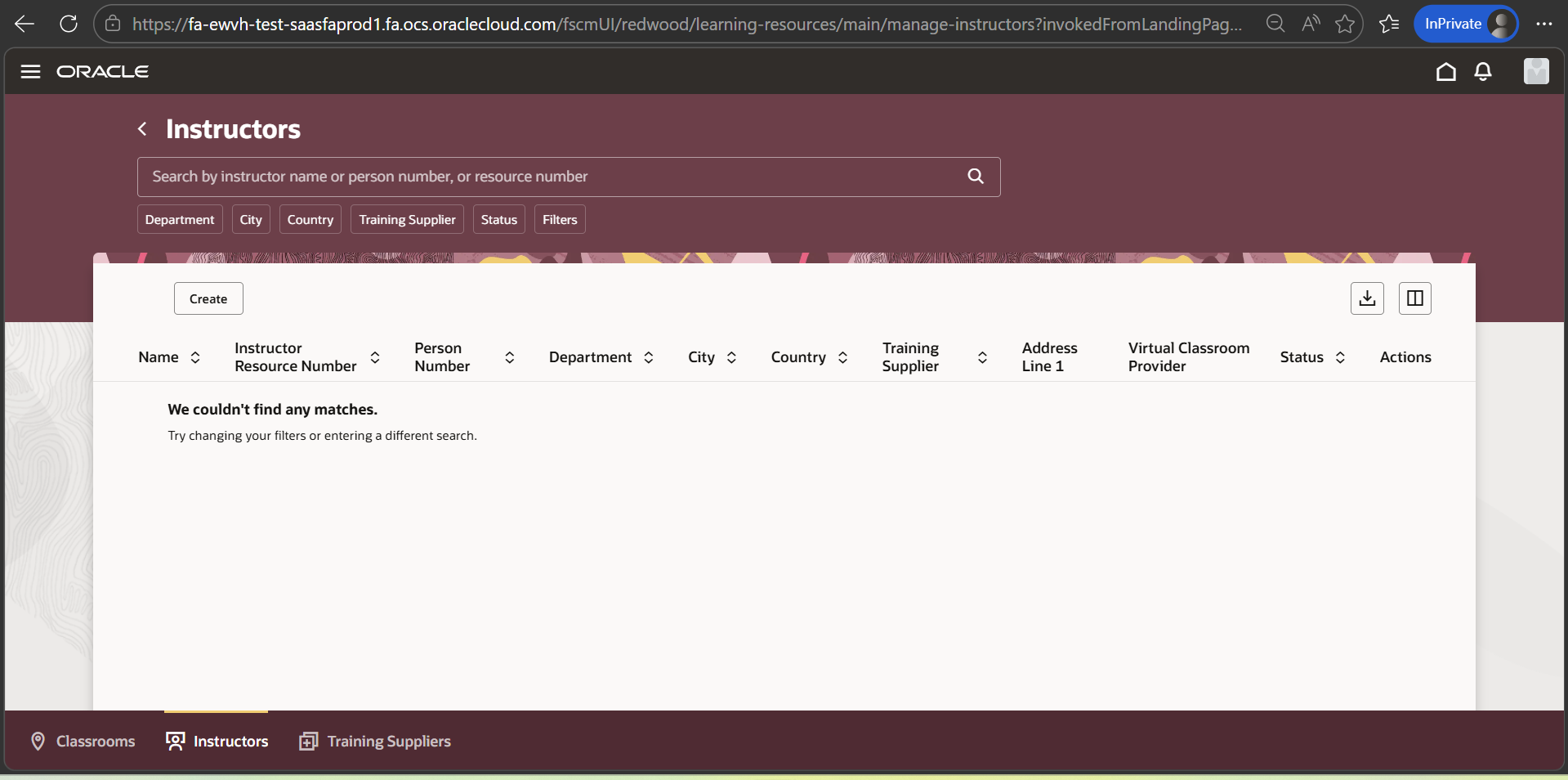Click the browser address bar URL

(686, 24)
